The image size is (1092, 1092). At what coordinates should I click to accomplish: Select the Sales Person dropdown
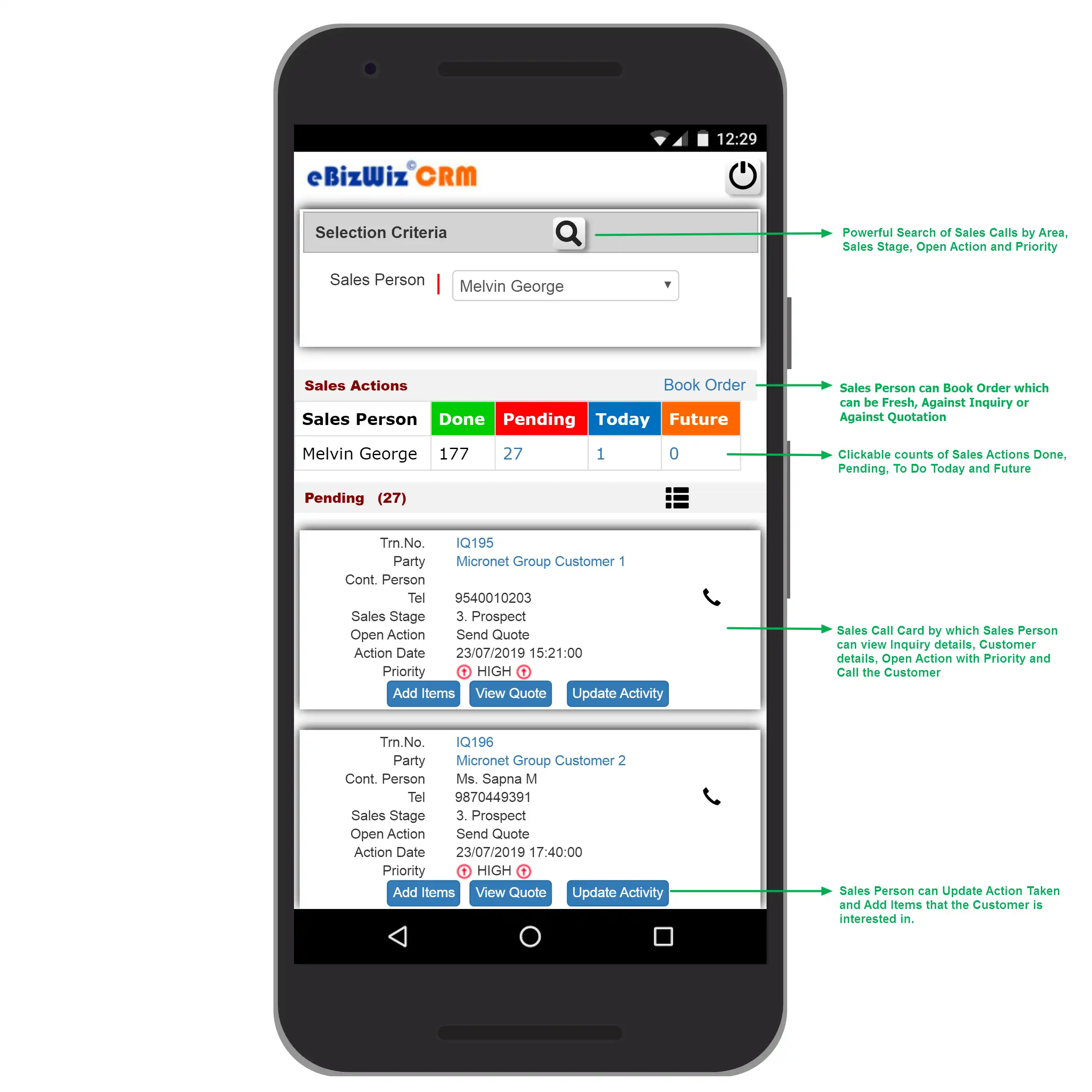coord(565,285)
